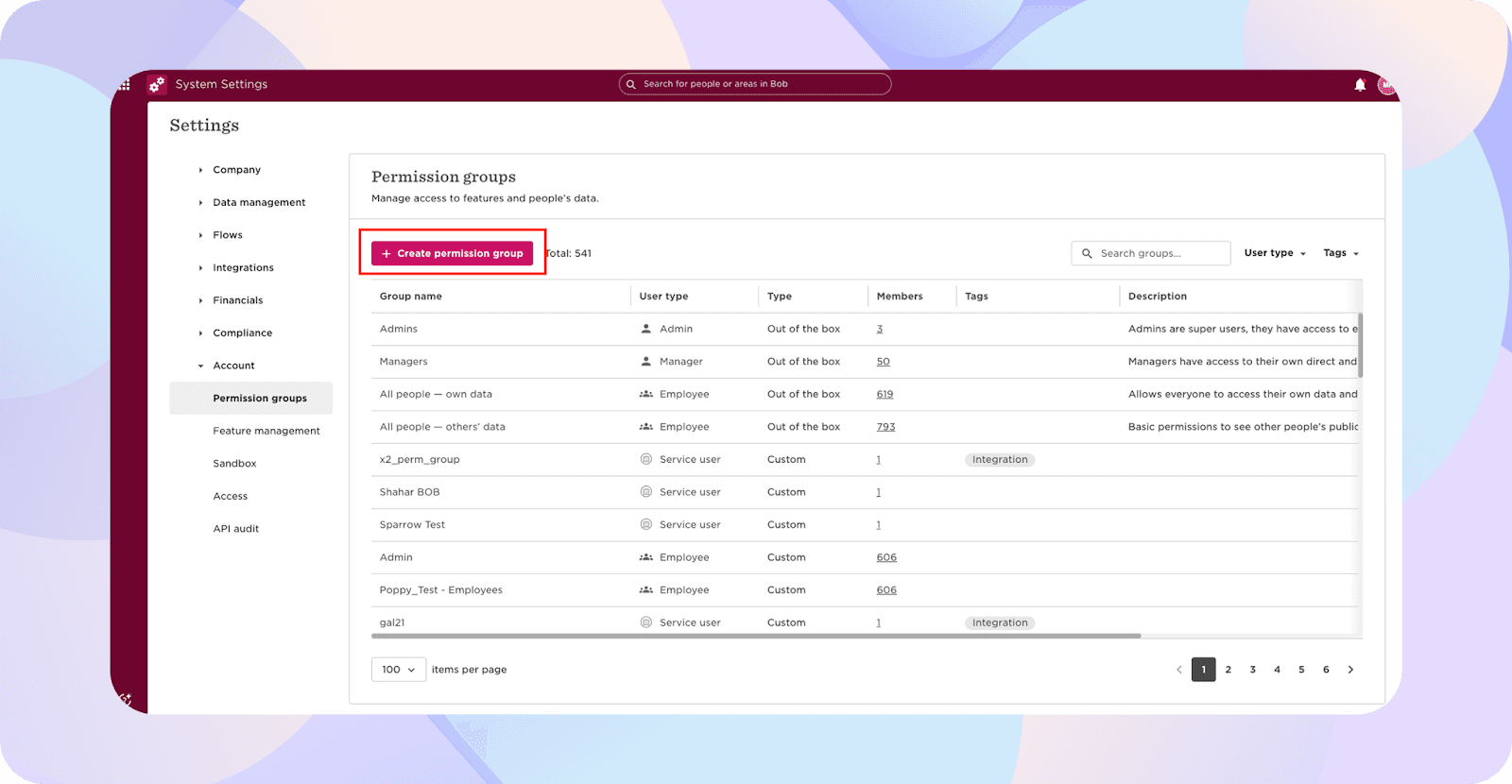
Task: Click the top search for people field
Action: (x=755, y=84)
